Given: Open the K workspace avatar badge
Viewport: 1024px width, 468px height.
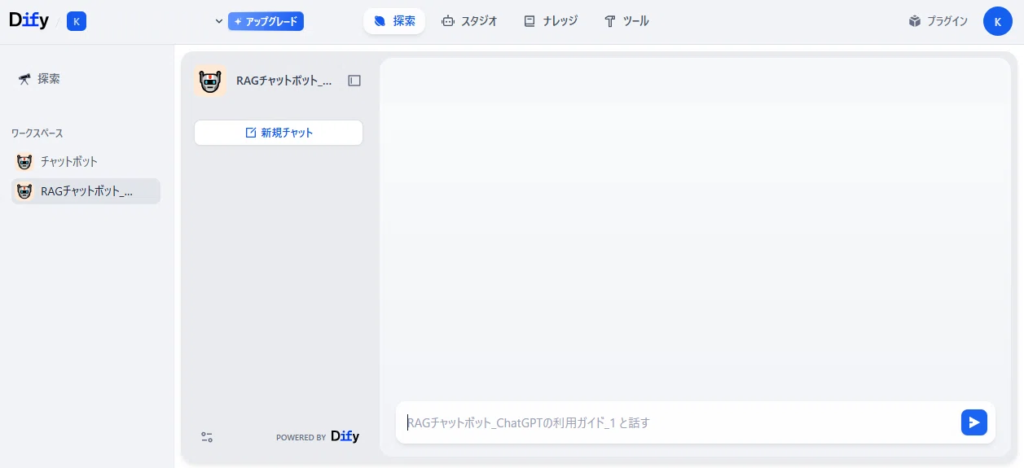Looking at the screenshot, I should tap(76, 22).
